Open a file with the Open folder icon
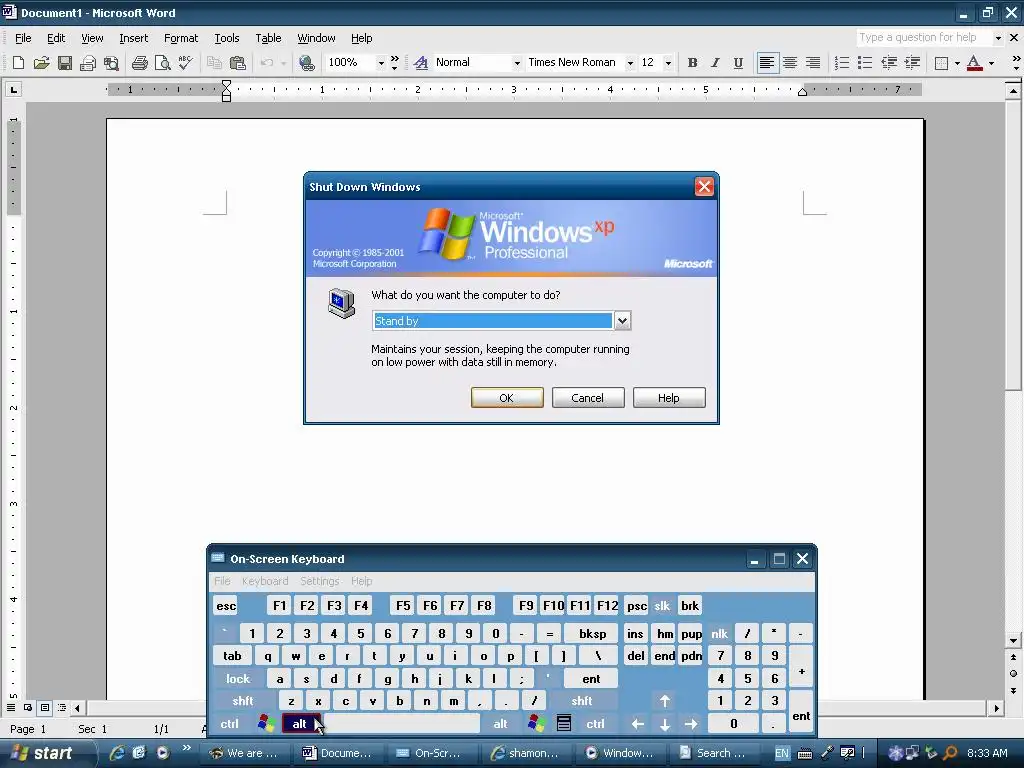Image resolution: width=1024 pixels, height=768 pixels. pyautogui.click(x=41, y=63)
